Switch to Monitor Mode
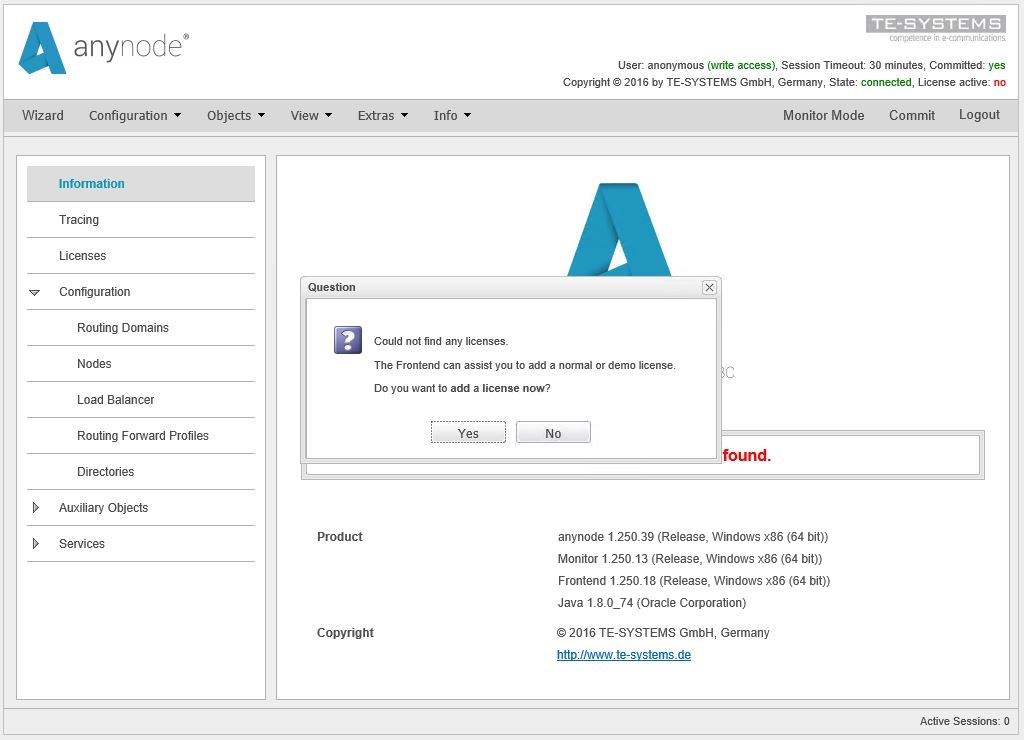Viewport: 1024px width, 740px height. [823, 115]
